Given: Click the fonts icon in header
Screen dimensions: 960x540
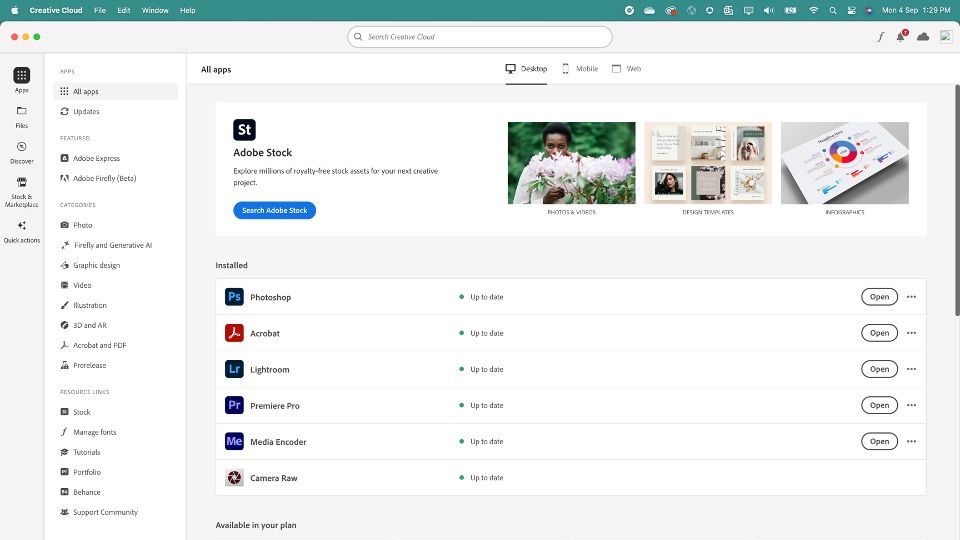Looking at the screenshot, I should point(880,37).
